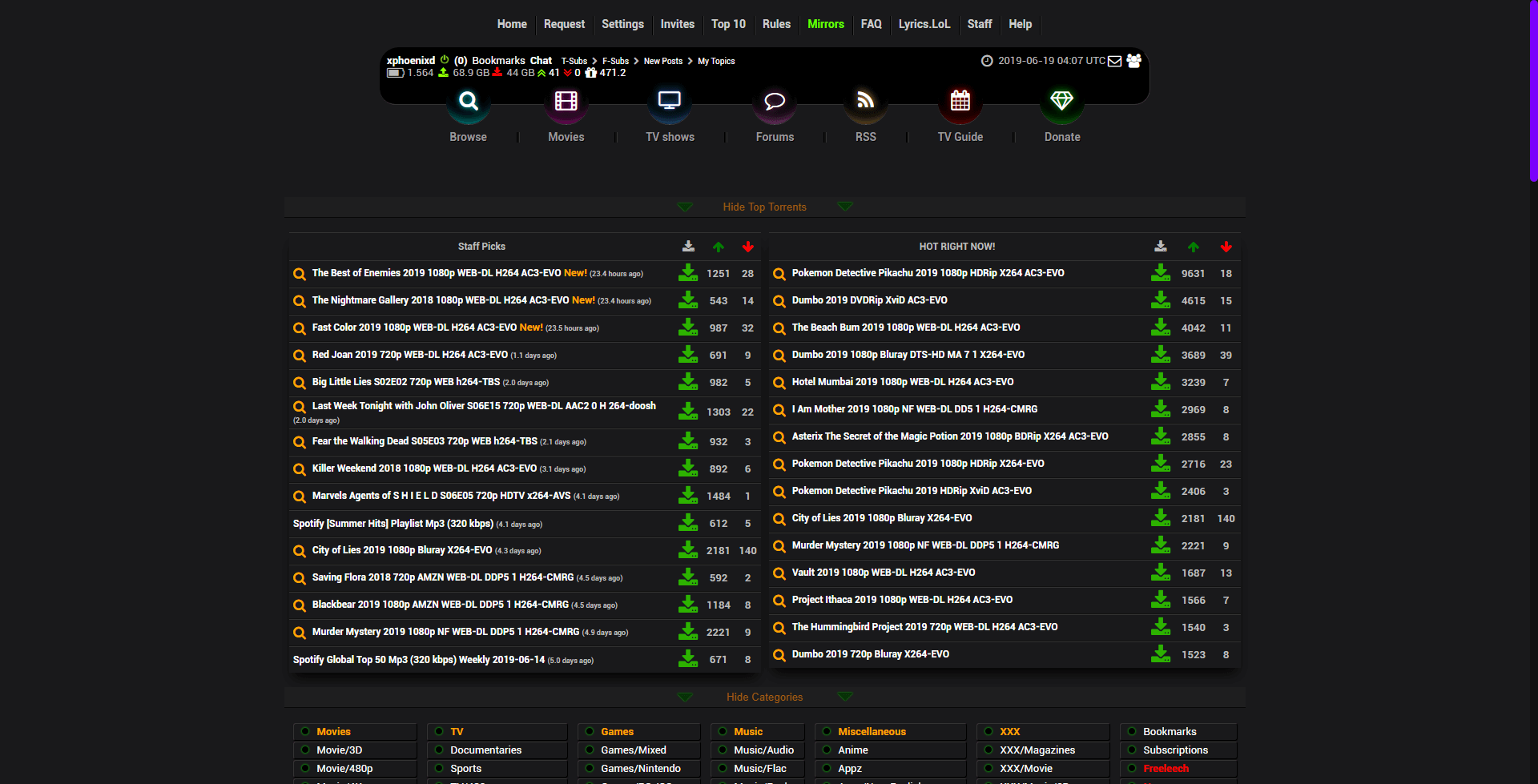This screenshot has height=784, width=1538.
Task: Open the RSS feed icon
Action: (865, 102)
